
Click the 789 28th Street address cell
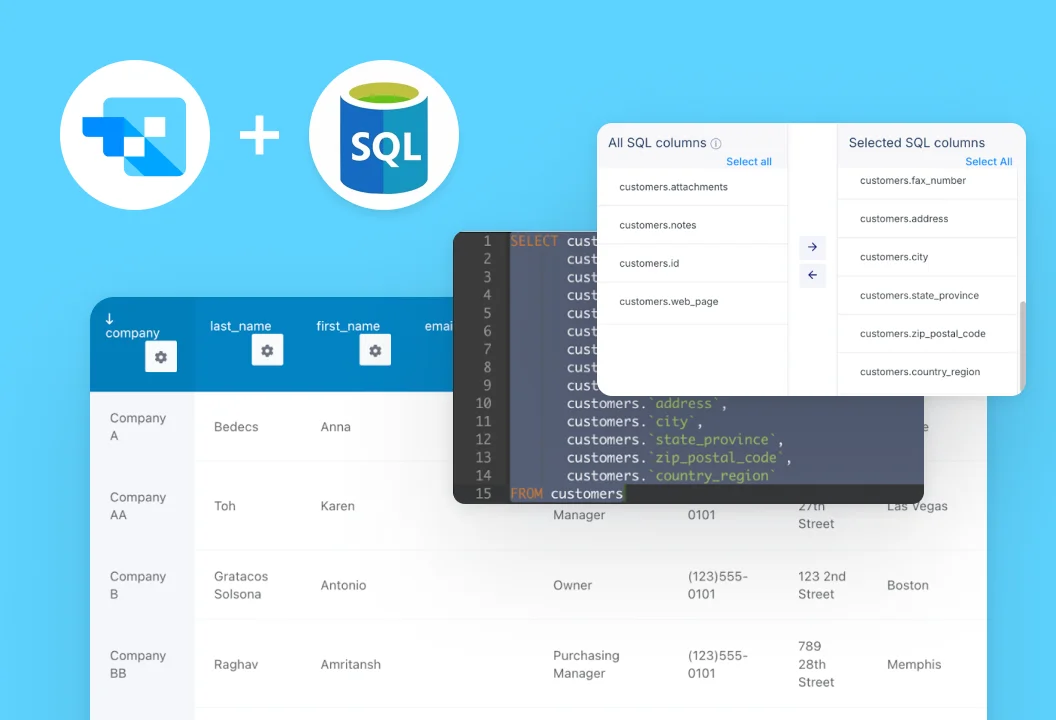(x=816, y=664)
